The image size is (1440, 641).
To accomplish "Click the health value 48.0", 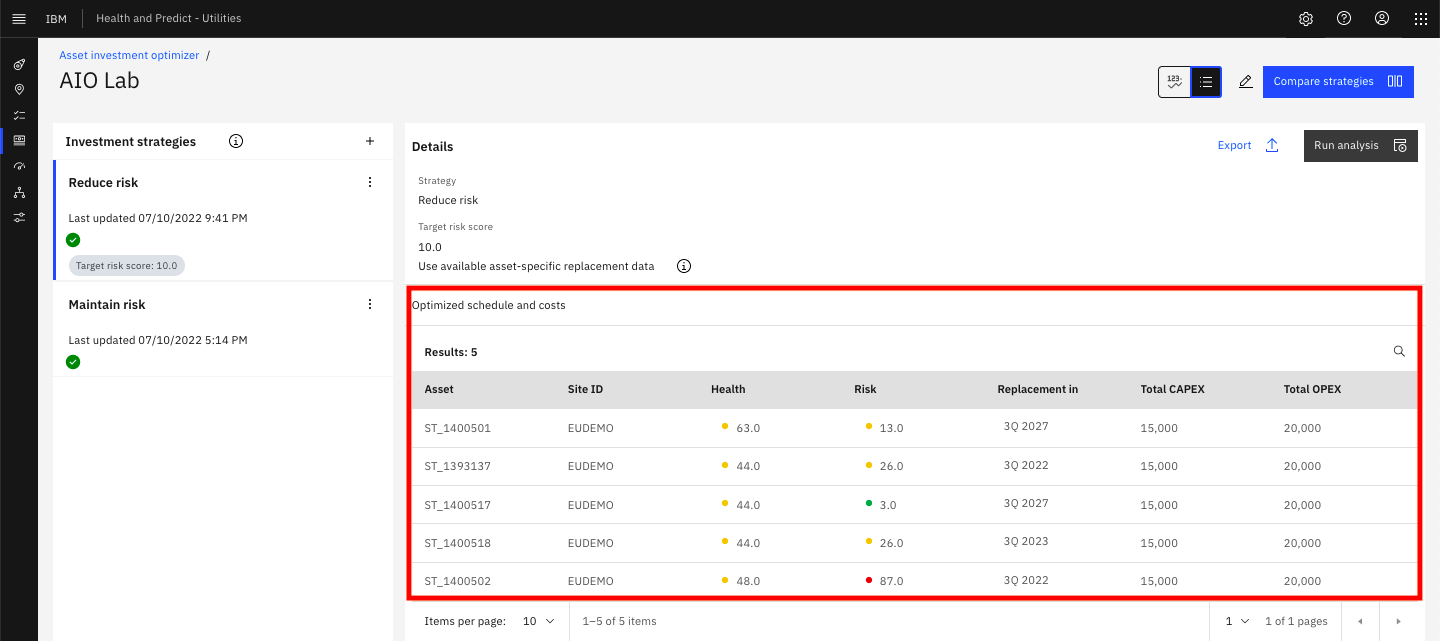I will [x=748, y=581].
